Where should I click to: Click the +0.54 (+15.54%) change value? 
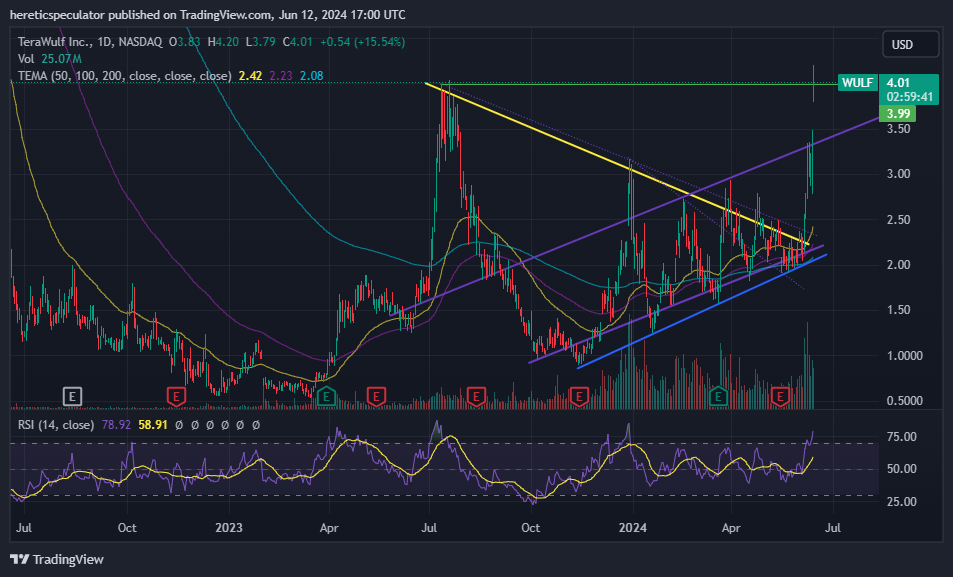click(363, 42)
